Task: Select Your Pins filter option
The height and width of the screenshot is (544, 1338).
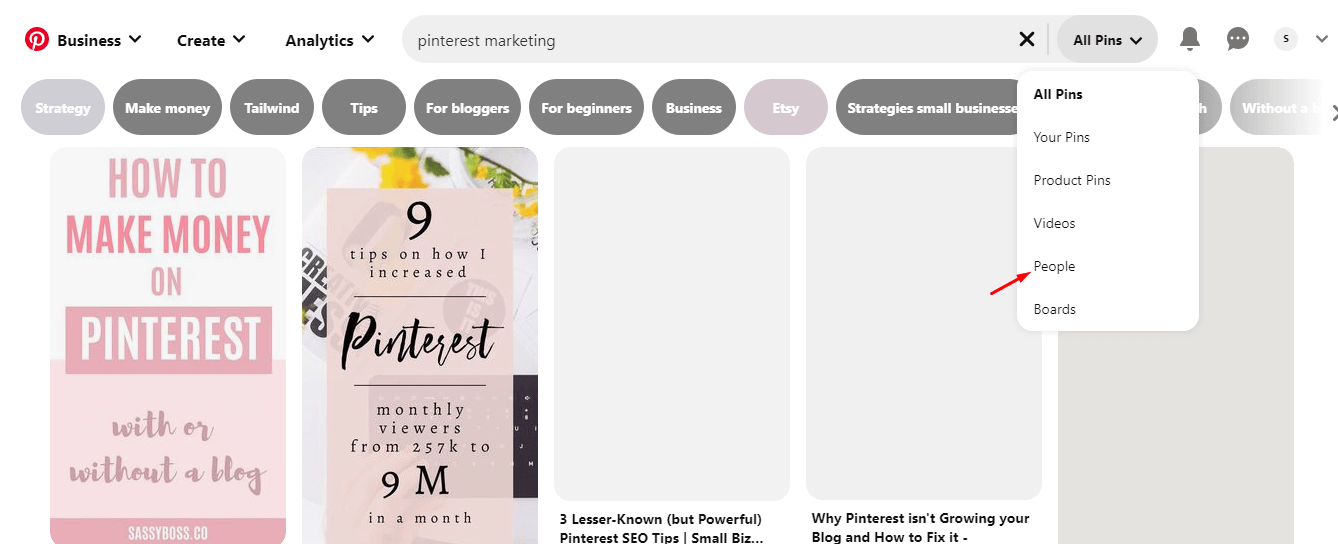Action: pyautogui.click(x=1061, y=137)
